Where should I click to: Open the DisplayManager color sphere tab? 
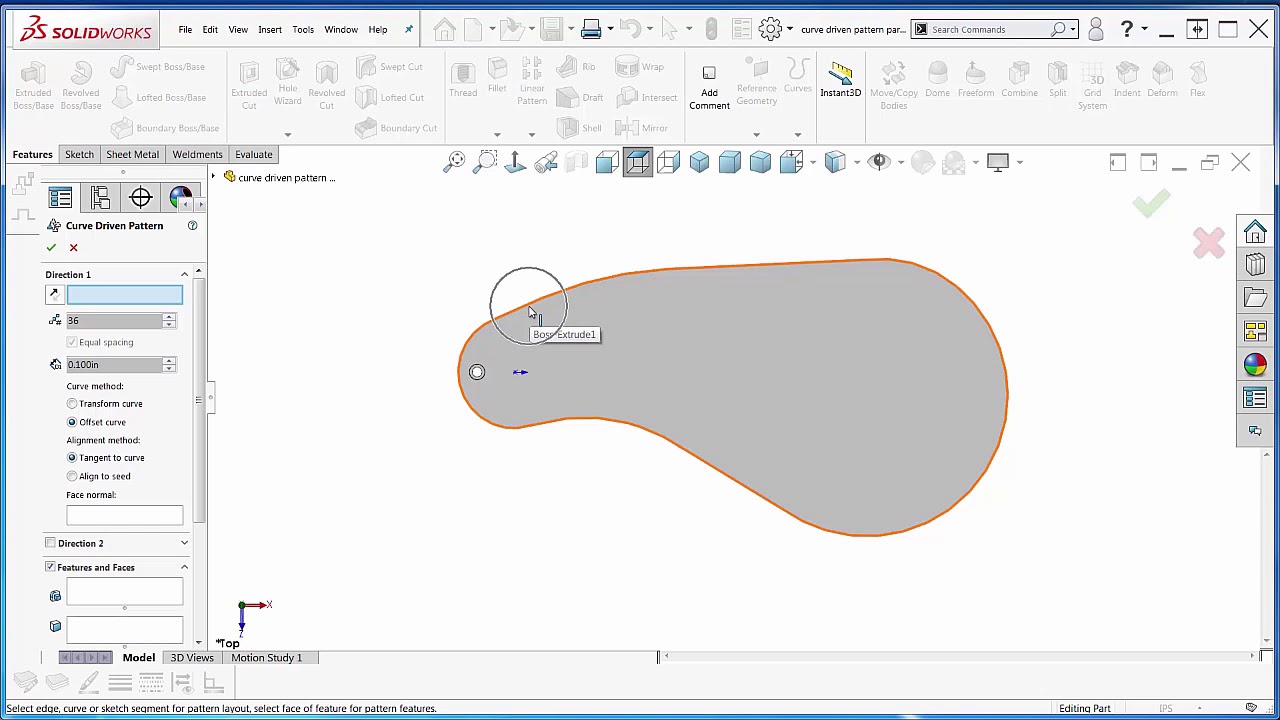180,198
